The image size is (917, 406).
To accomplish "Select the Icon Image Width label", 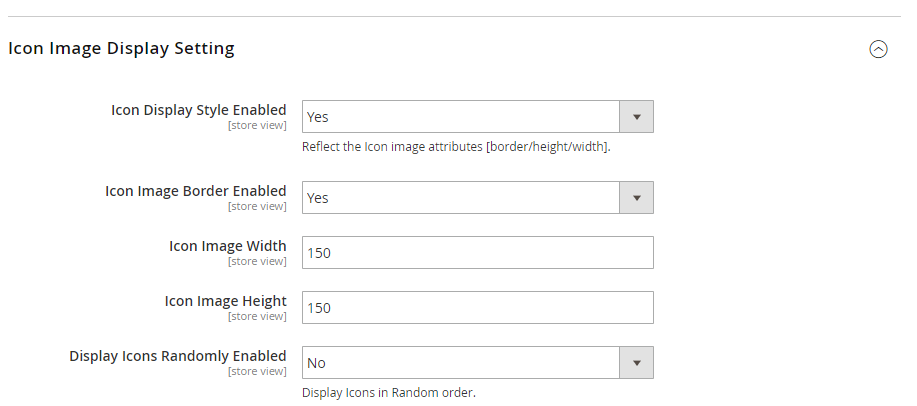I will (x=227, y=246).
